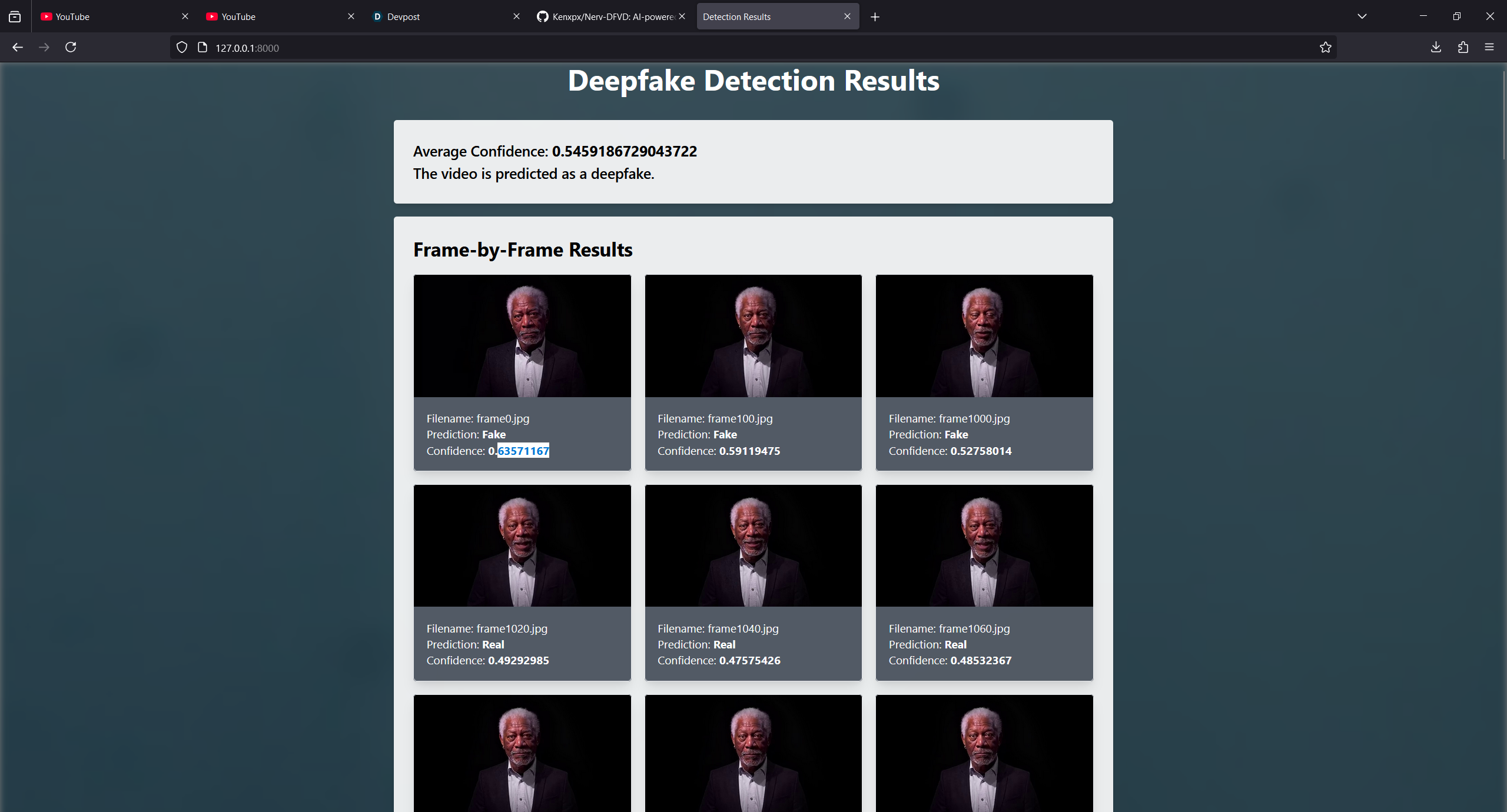Click the frame1000.jpg thumbnail image
1507x812 pixels.
[x=984, y=336]
